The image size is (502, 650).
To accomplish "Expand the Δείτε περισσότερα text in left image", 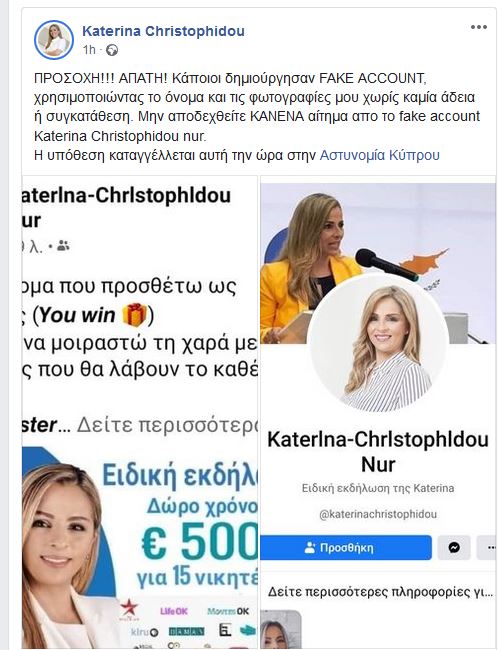I will 167,425.
